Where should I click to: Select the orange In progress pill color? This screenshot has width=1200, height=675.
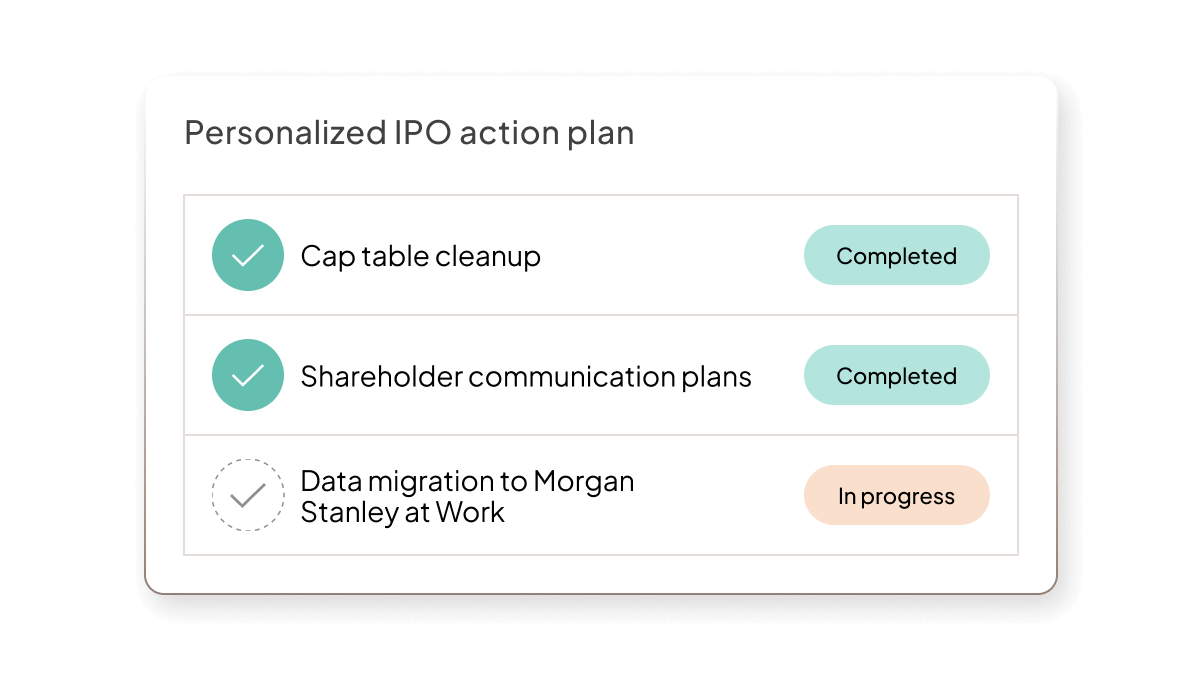pyautogui.click(x=897, y=495)
